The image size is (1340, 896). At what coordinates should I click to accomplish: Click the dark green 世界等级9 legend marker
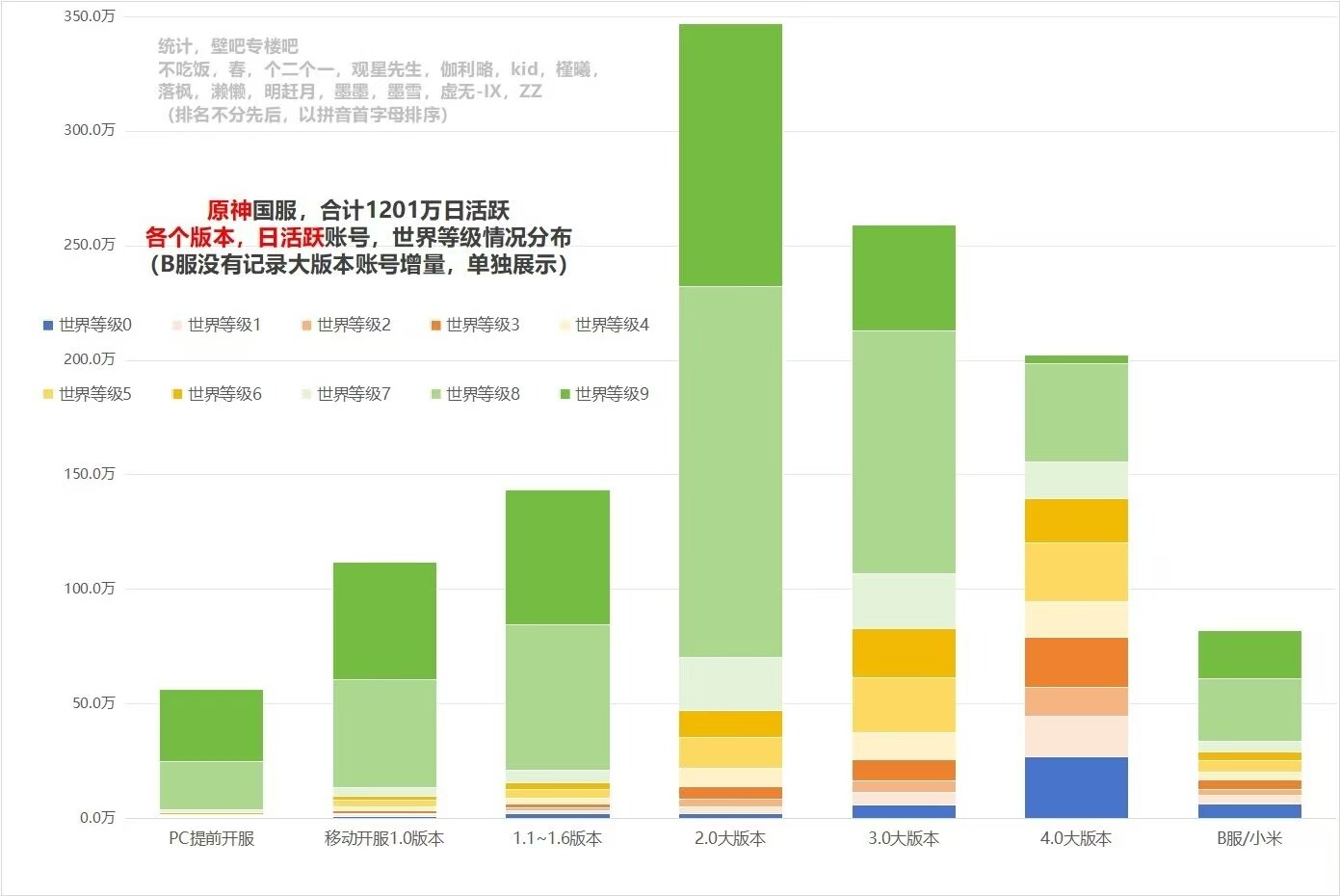(565, 394)
